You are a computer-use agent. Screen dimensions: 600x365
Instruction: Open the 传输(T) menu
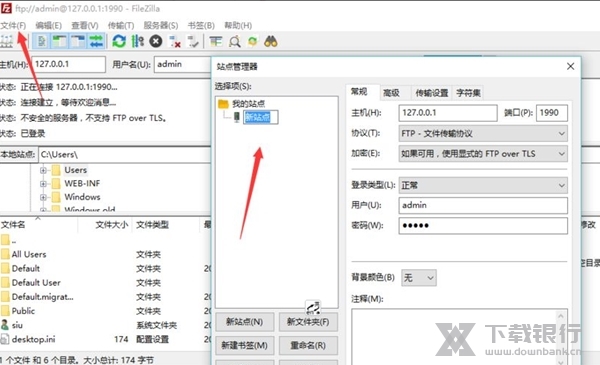click(121, 25)
